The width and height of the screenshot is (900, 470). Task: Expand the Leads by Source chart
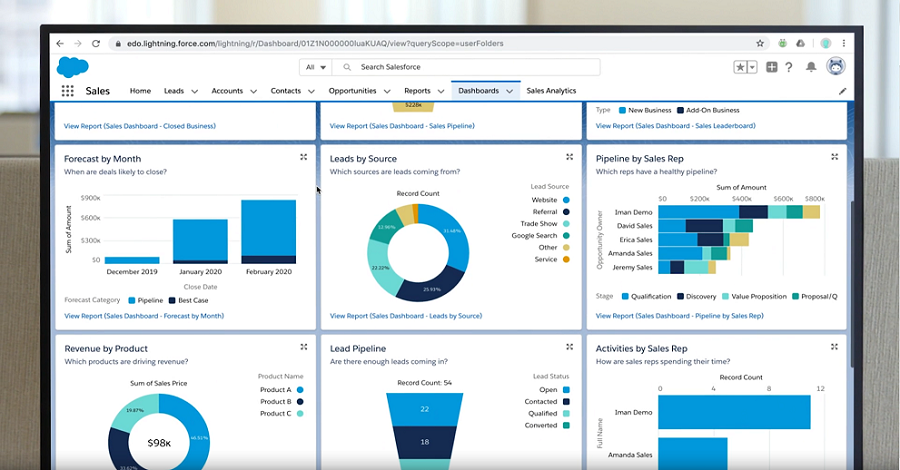coord(569,157)
